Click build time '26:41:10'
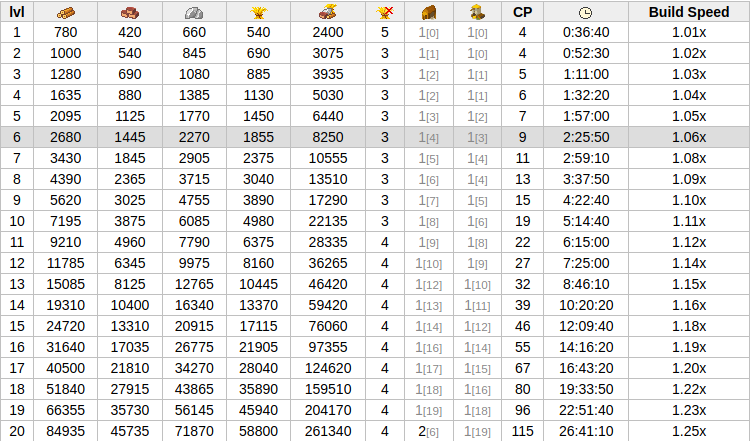Viewport: 752px width, 441px height. (586, 431)
